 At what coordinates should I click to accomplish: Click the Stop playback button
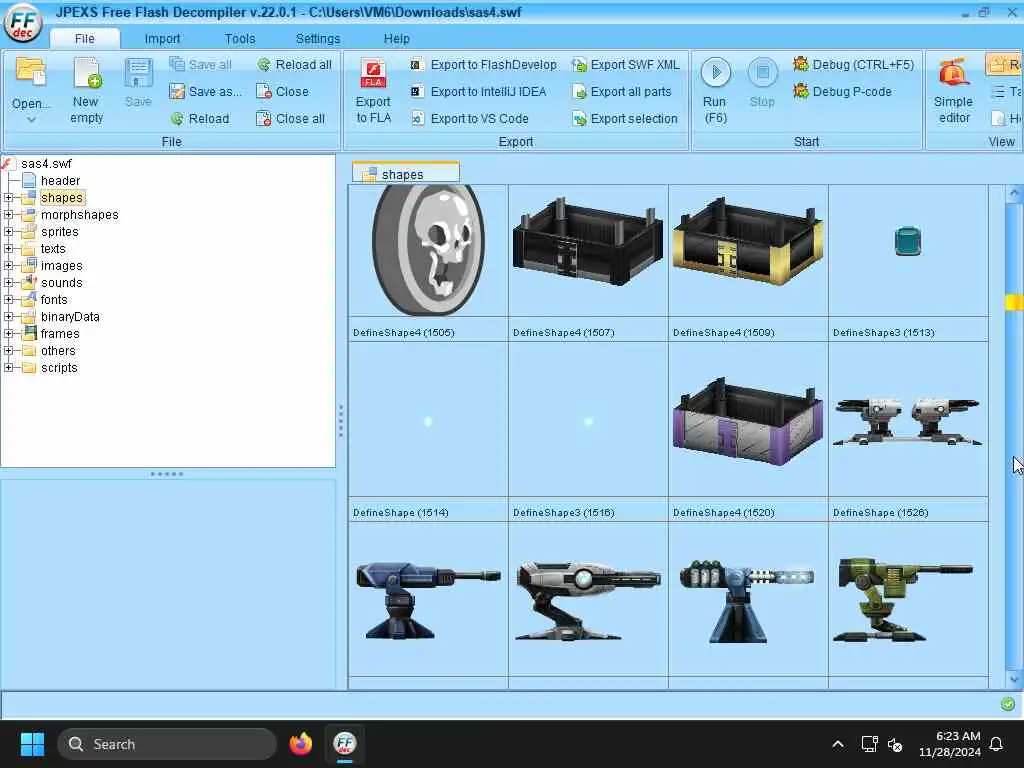click(x=762, y=82)
